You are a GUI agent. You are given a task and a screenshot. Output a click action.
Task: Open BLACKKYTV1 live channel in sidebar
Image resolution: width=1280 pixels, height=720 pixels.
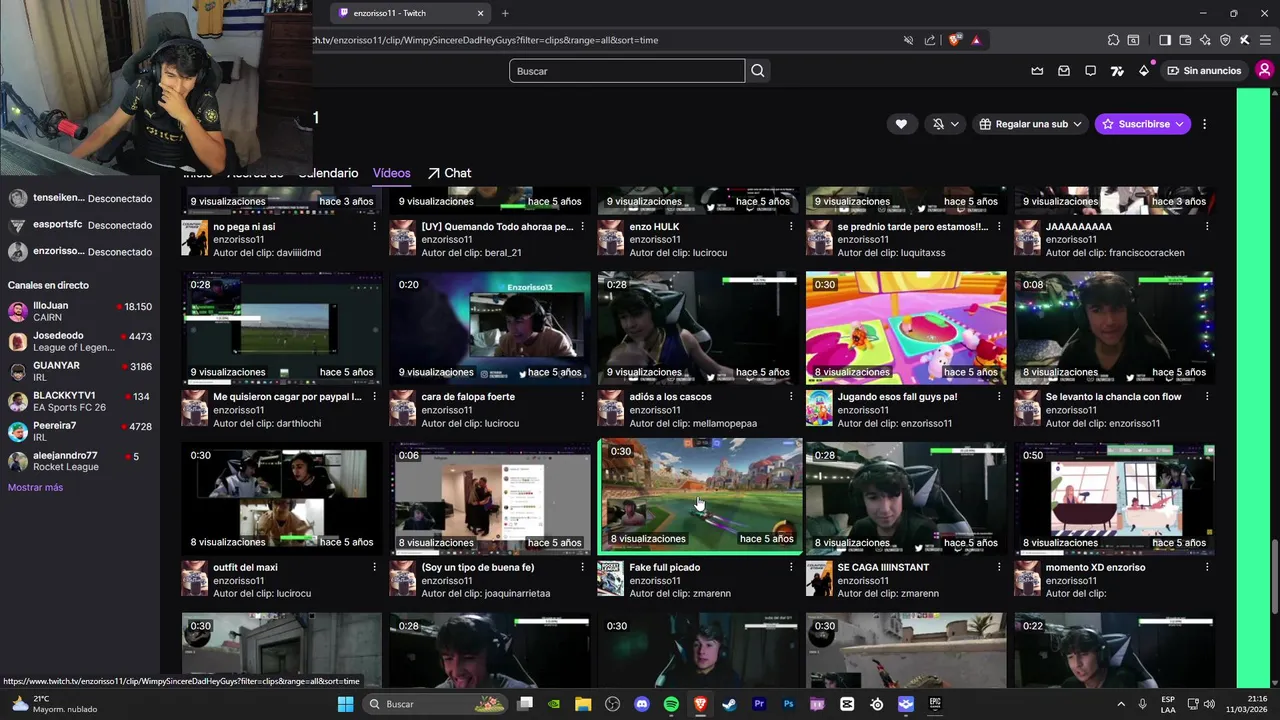80,401
